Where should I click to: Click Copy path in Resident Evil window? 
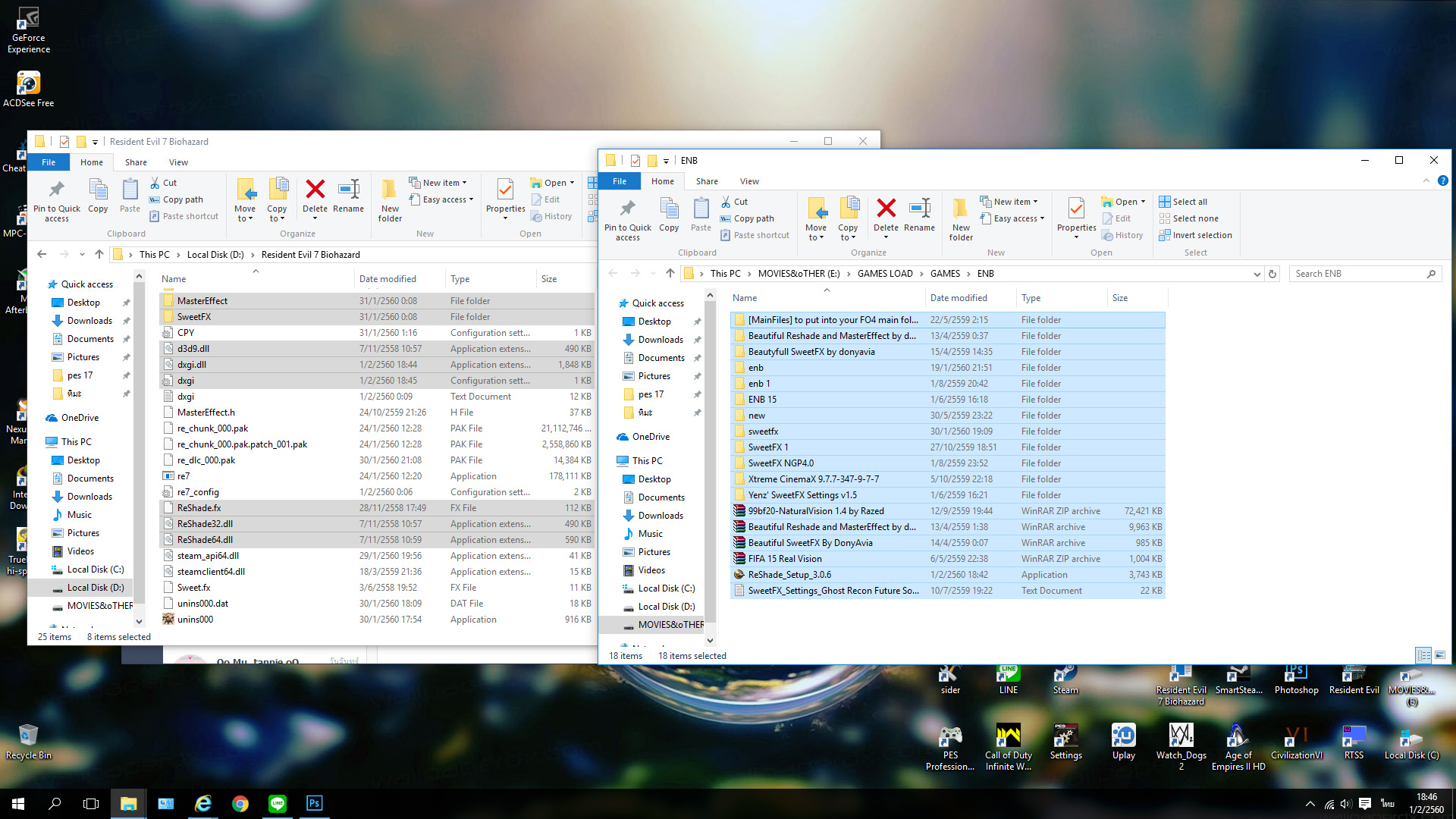click(x=182, y=199)
